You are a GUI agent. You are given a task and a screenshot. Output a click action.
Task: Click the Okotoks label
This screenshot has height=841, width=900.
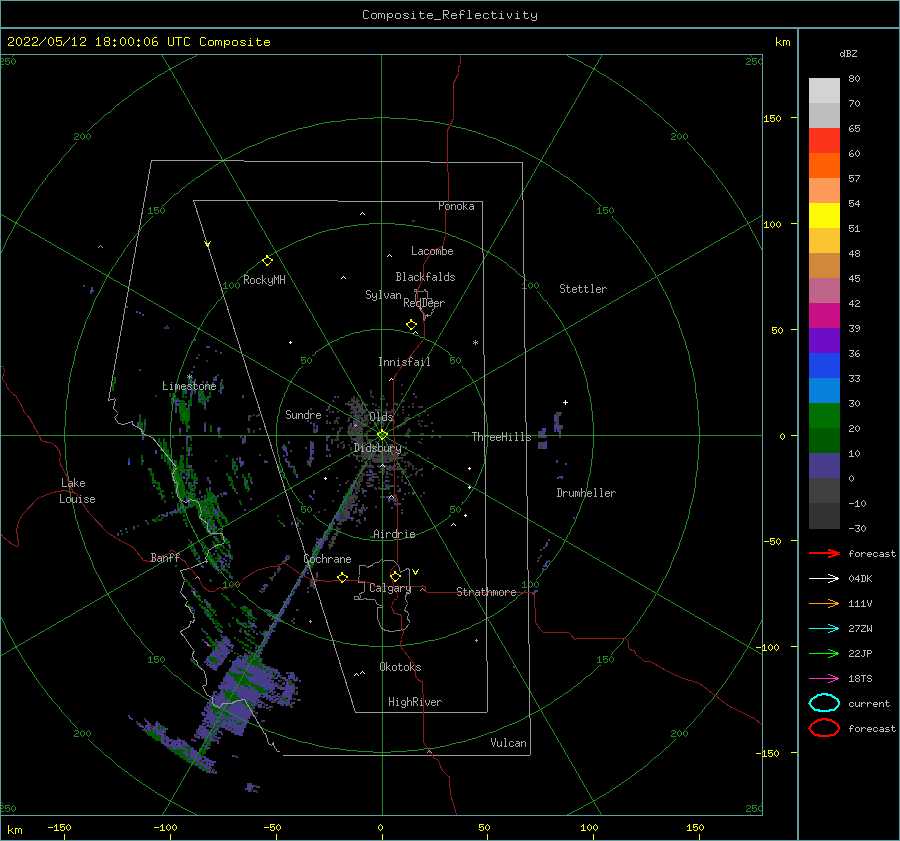tap(400, 667)
